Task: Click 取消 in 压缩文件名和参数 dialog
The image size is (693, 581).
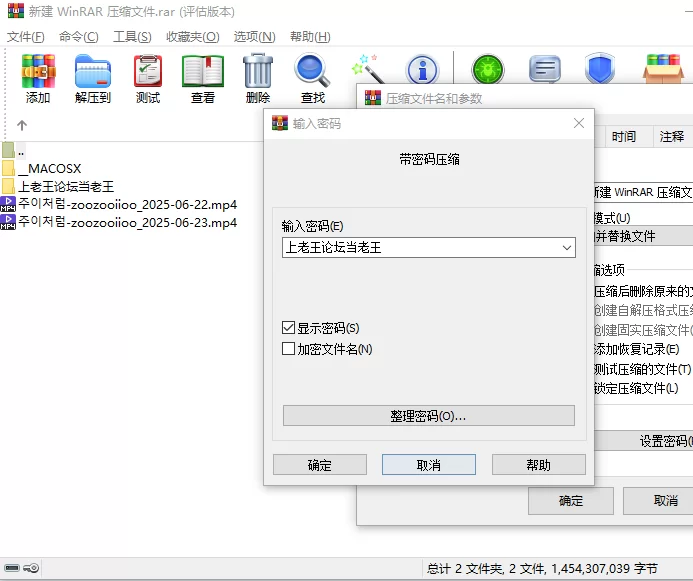Action: coord(658,501)
